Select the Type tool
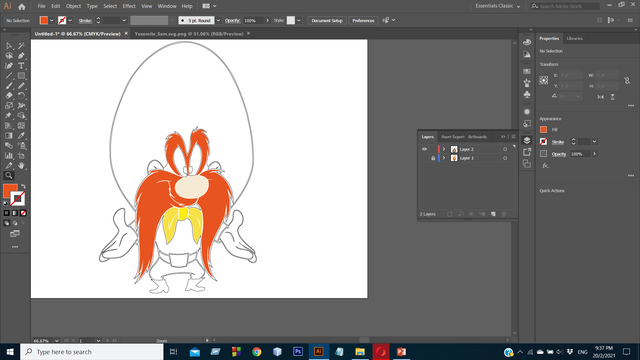The width and height of the screenshot is (640, 360). (21, 66)
